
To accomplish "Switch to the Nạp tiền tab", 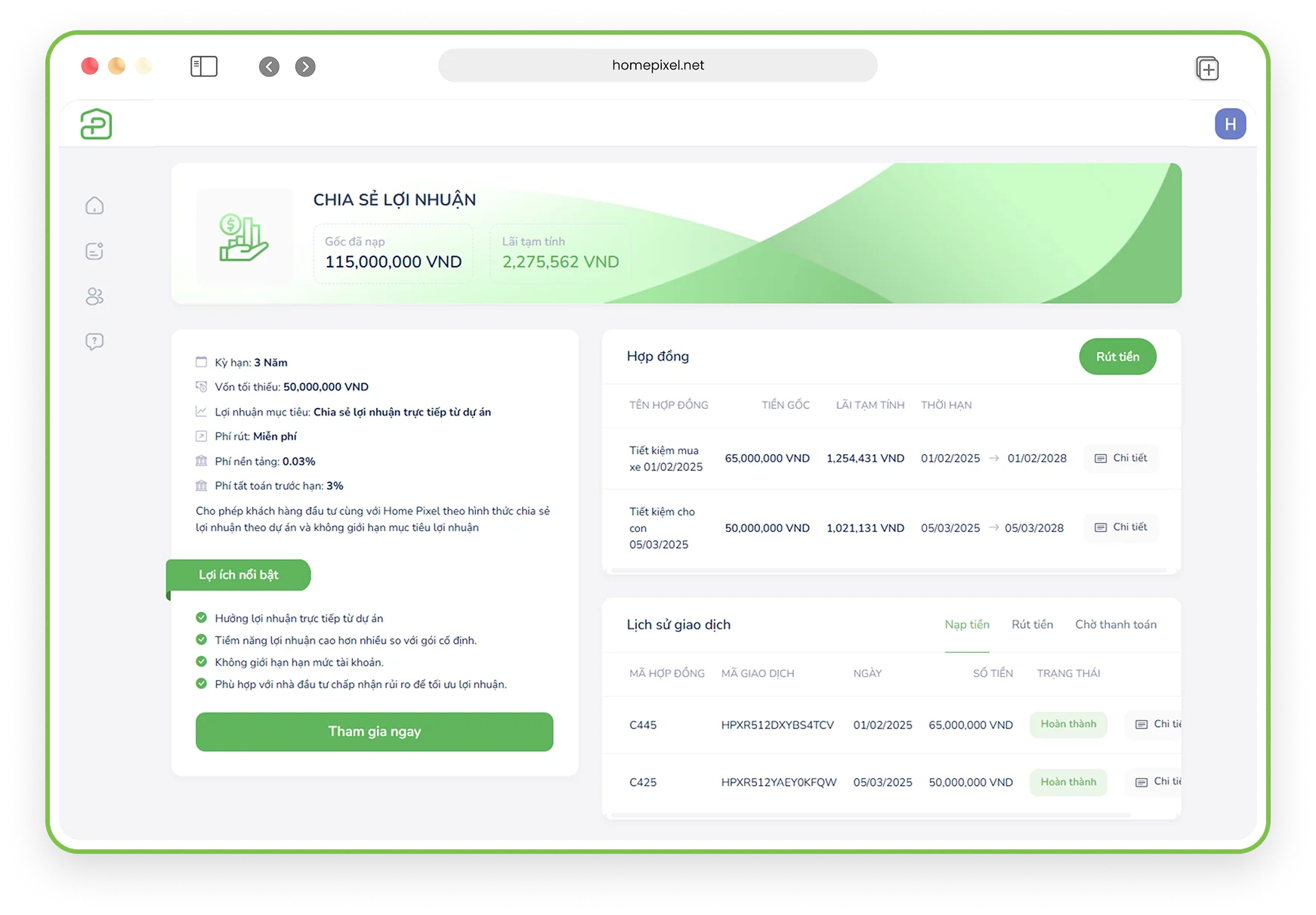I will click(x=966, y=625).
